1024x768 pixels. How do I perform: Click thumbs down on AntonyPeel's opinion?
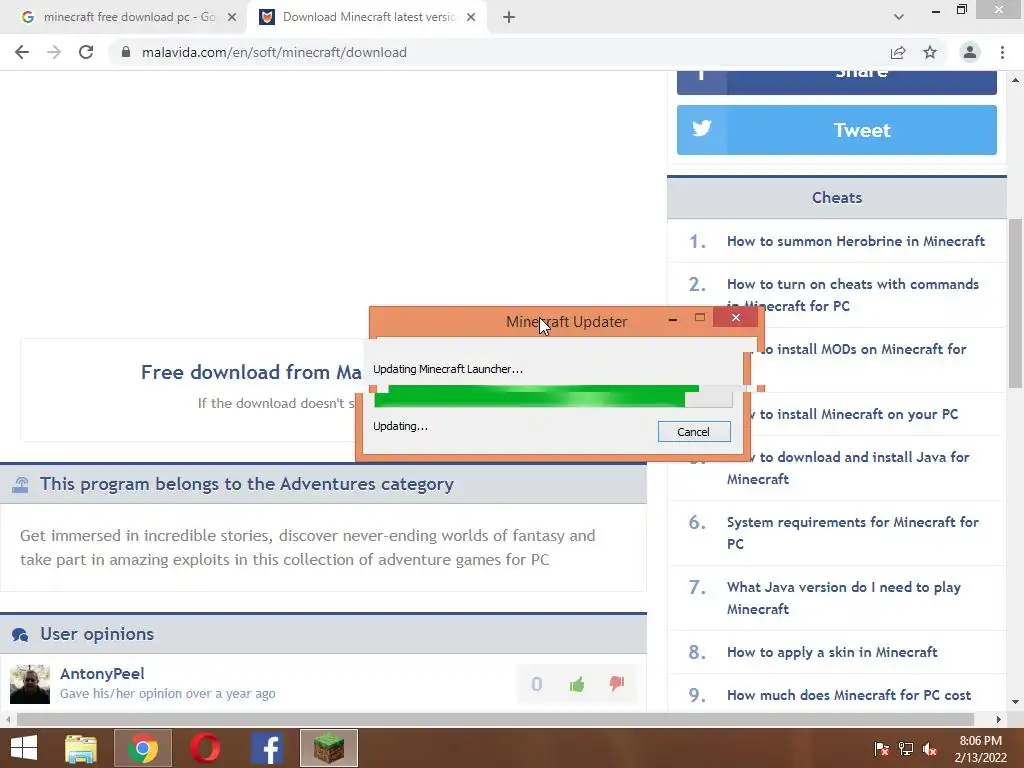click(616, 683)
